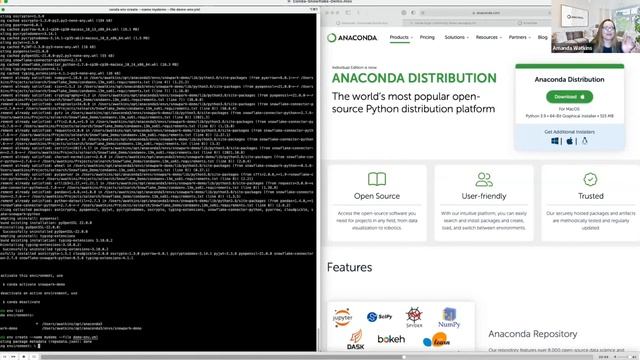Click the browser address bar showing anaconda.com
Screen dimensions: 640x360
click(x=485, y=13)
